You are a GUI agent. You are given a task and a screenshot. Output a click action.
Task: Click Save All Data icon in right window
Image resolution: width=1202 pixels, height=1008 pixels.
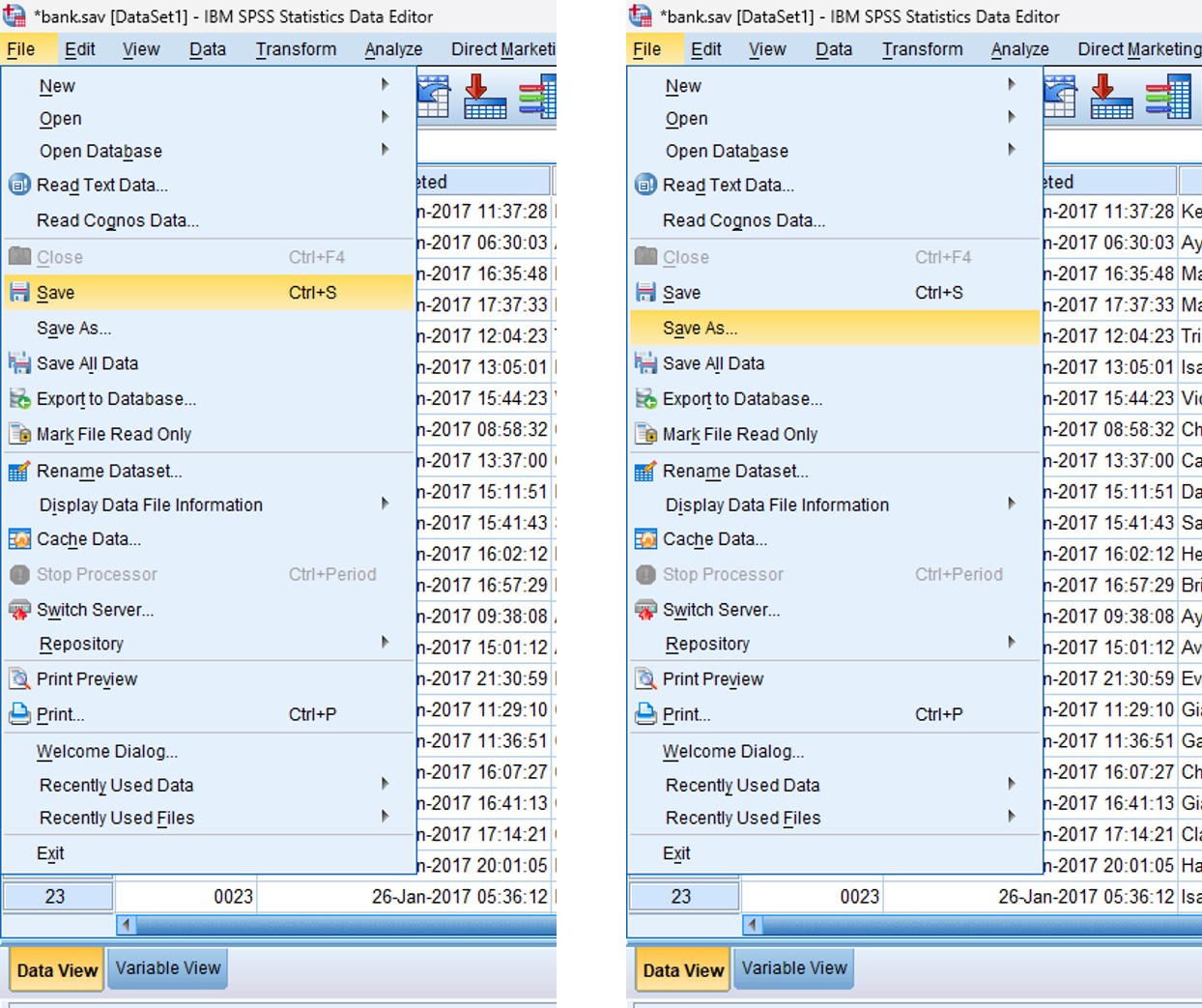pyautogui.click(x=645, y=363)
